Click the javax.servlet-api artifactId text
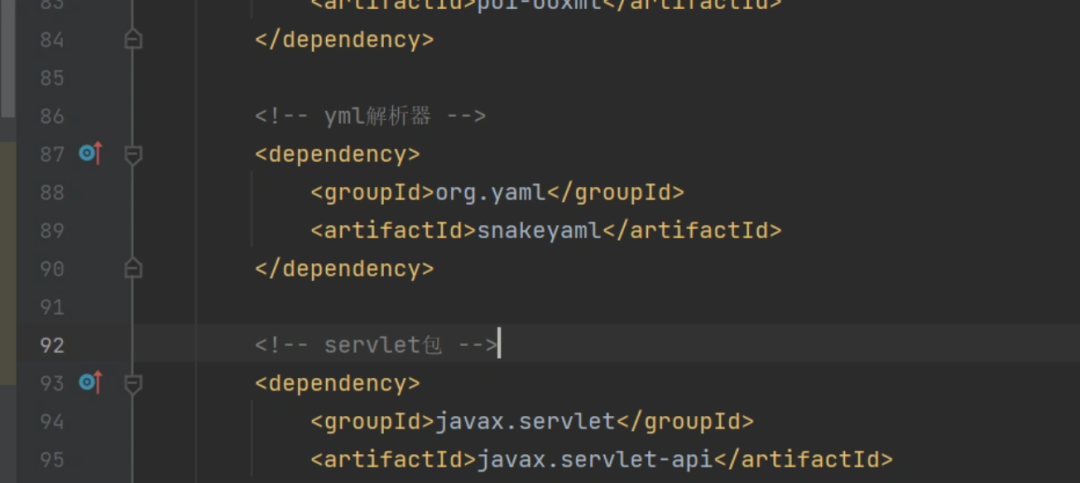 [x=595, y=459]
